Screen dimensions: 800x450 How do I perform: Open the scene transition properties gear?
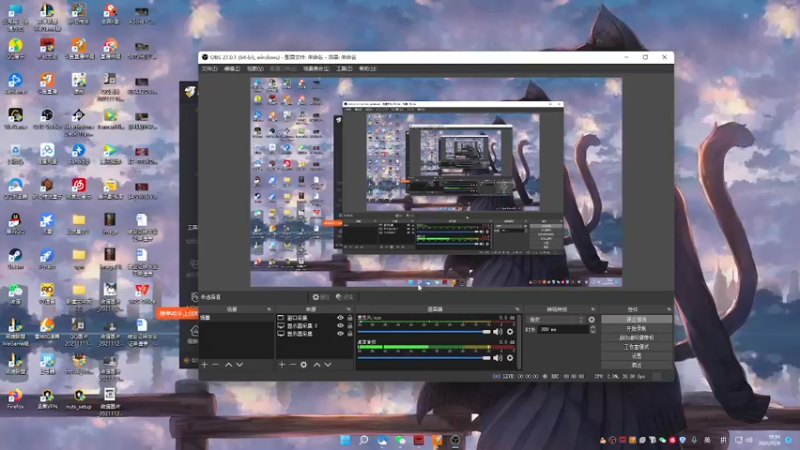[x=591, y=320]
